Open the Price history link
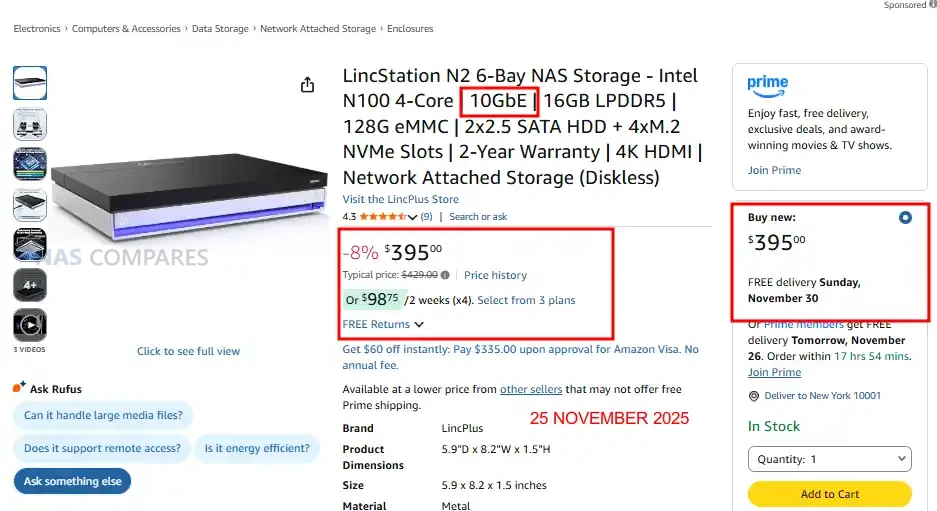Screen dimensions: 937x511 (495, 275)
